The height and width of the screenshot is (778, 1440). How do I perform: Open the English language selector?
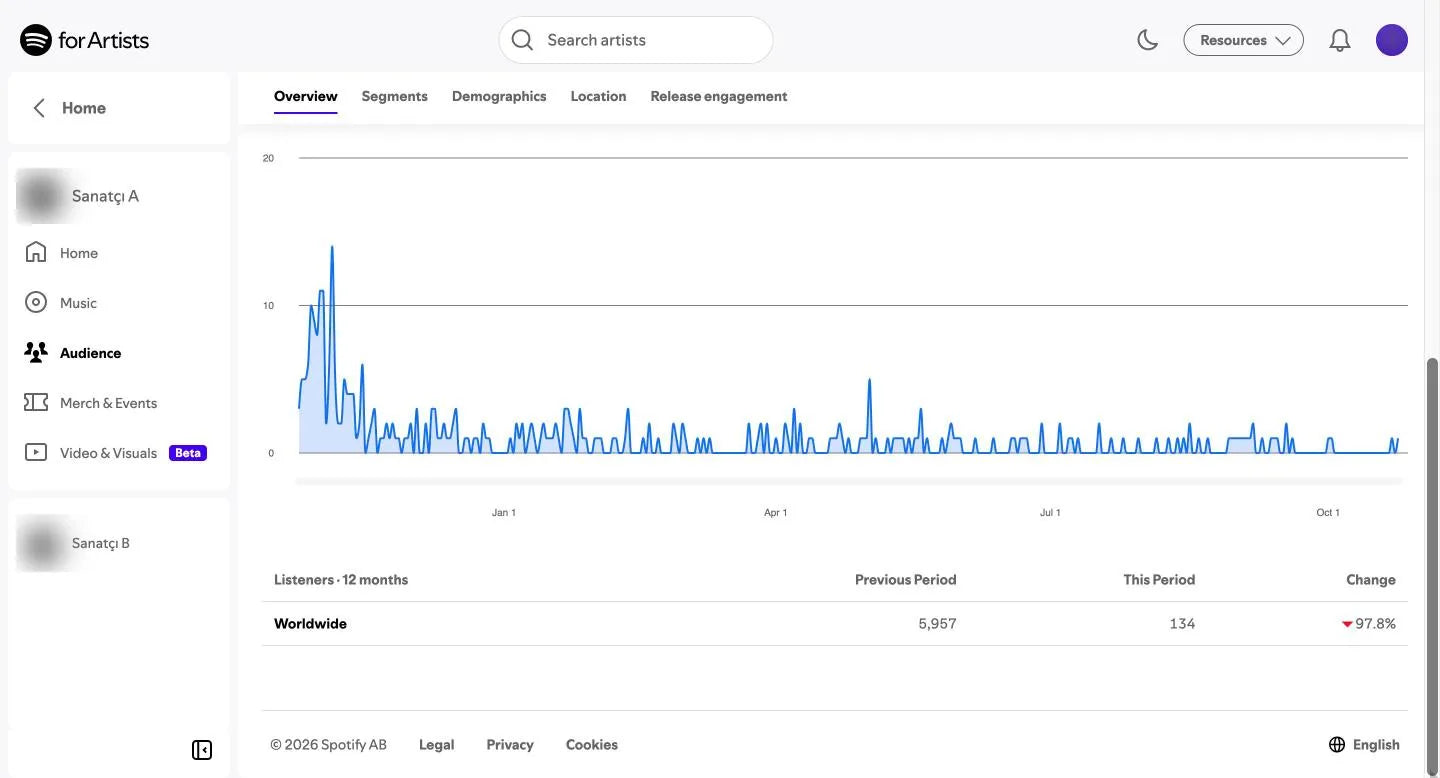[x=1364, y=744]
